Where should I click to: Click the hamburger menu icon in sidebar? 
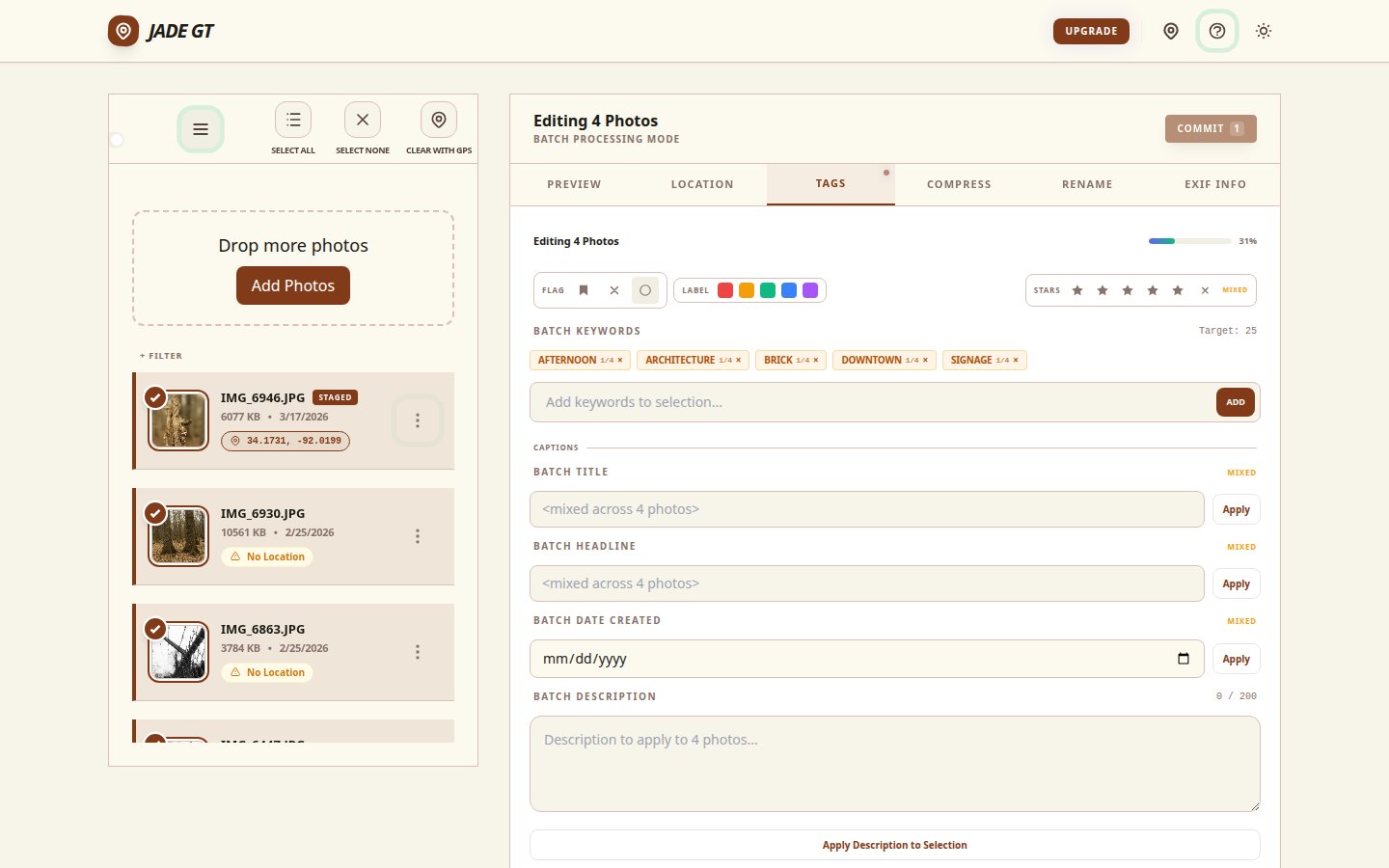click(201, 129)
